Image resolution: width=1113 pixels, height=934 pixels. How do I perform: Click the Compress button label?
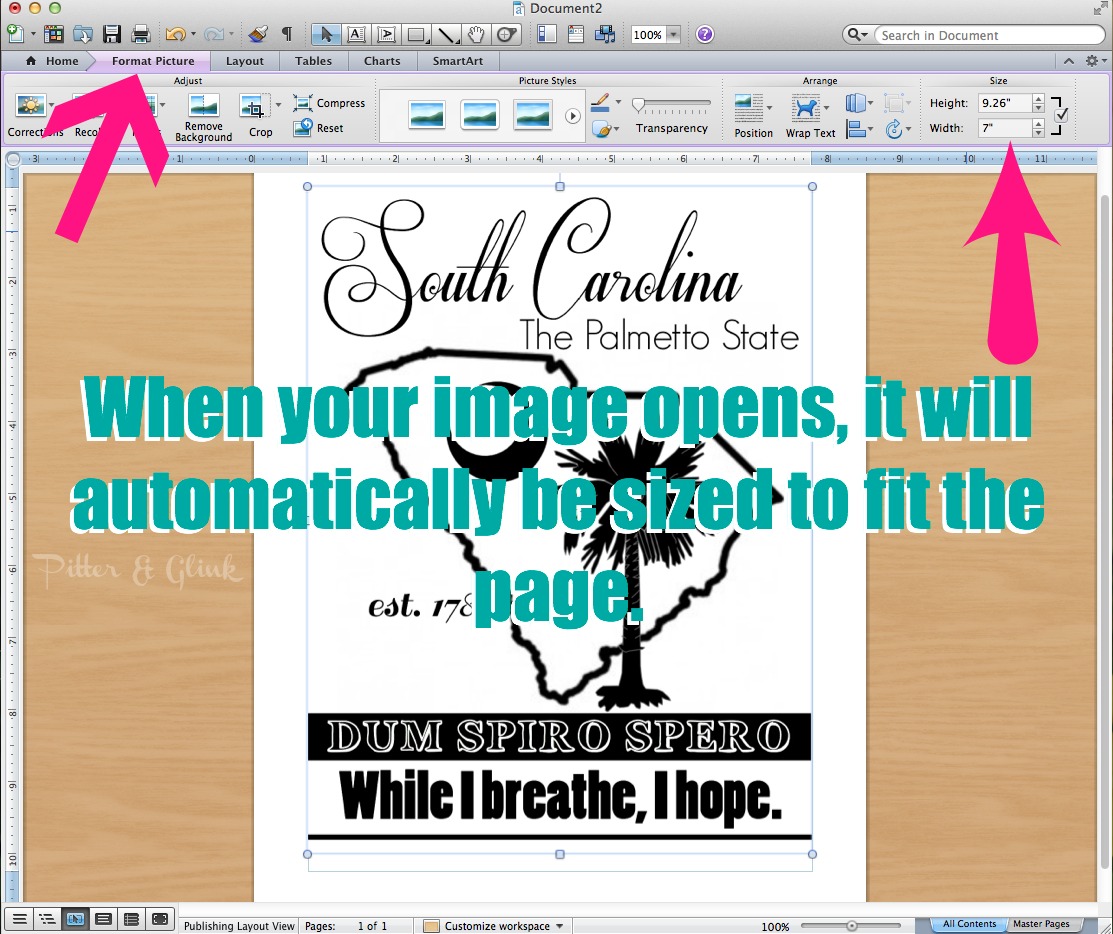pos(341,102)
